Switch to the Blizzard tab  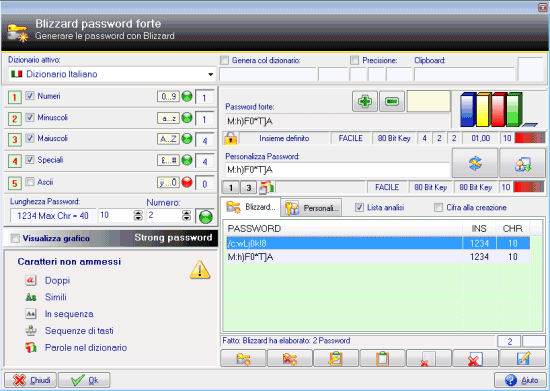[251, 207]
